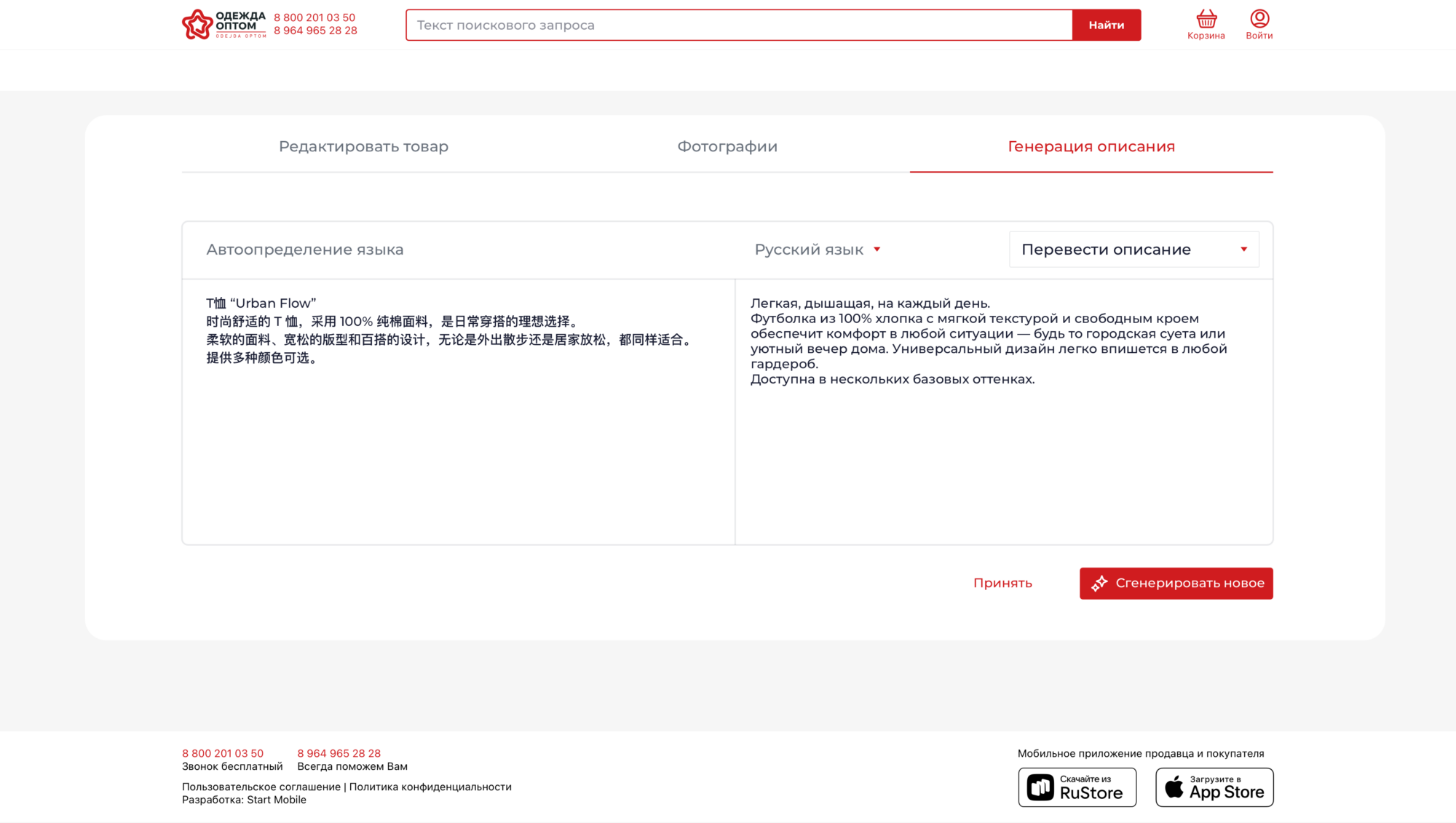Open the App Store download badge
1456x823 pixels.
pos(1214,787)
